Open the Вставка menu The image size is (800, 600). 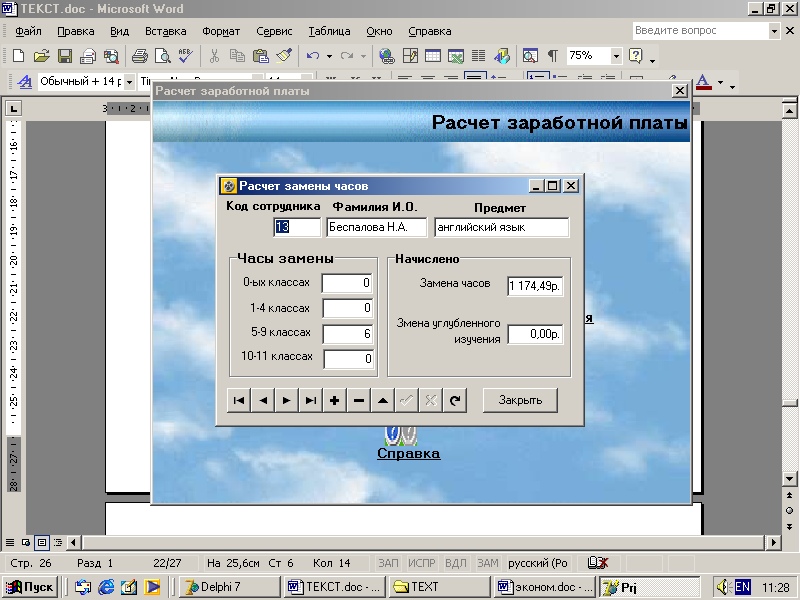[x=165, y=31]
